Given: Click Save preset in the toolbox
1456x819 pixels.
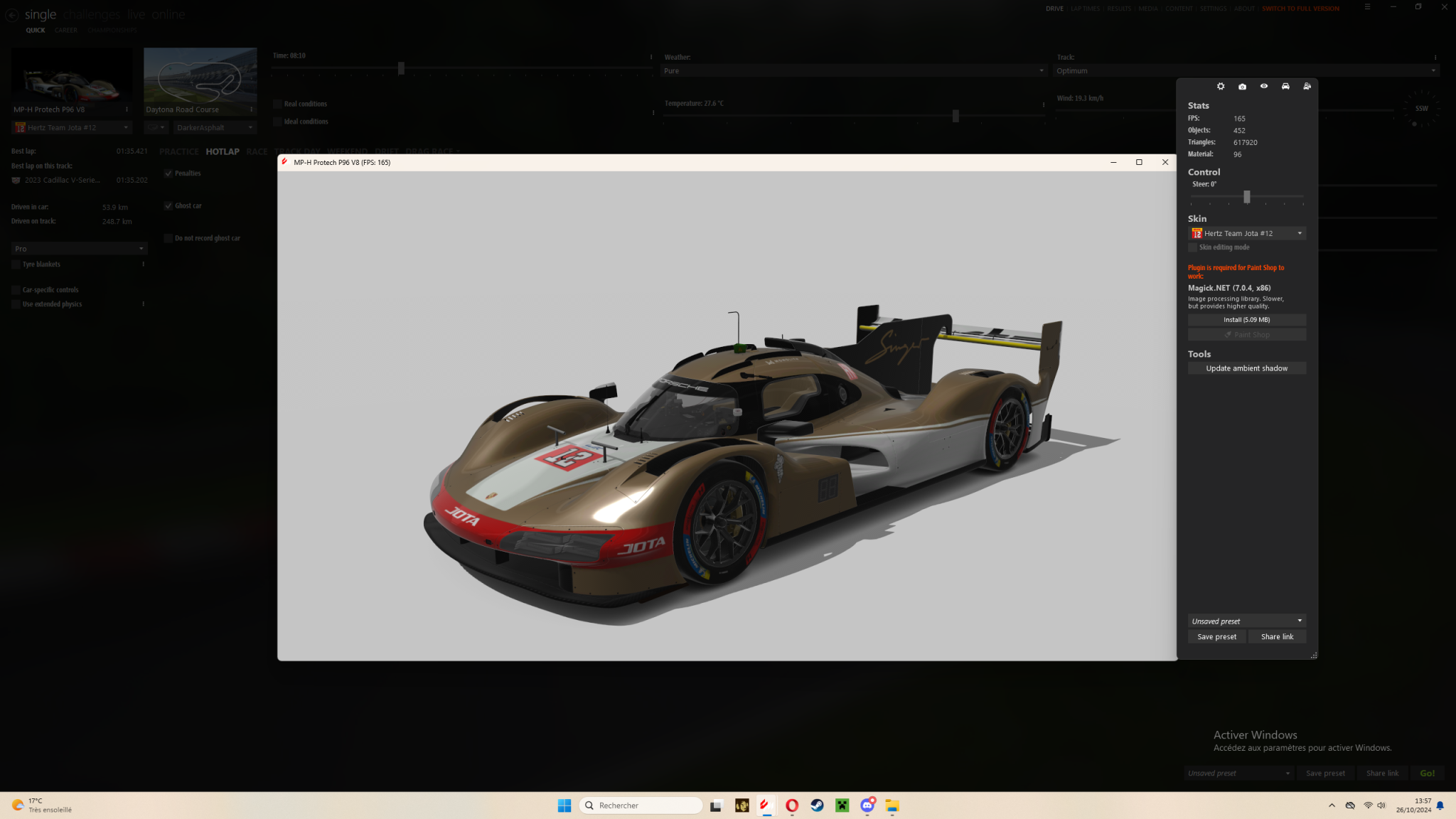Looking at the screenshot, I should click(1216, 637).
